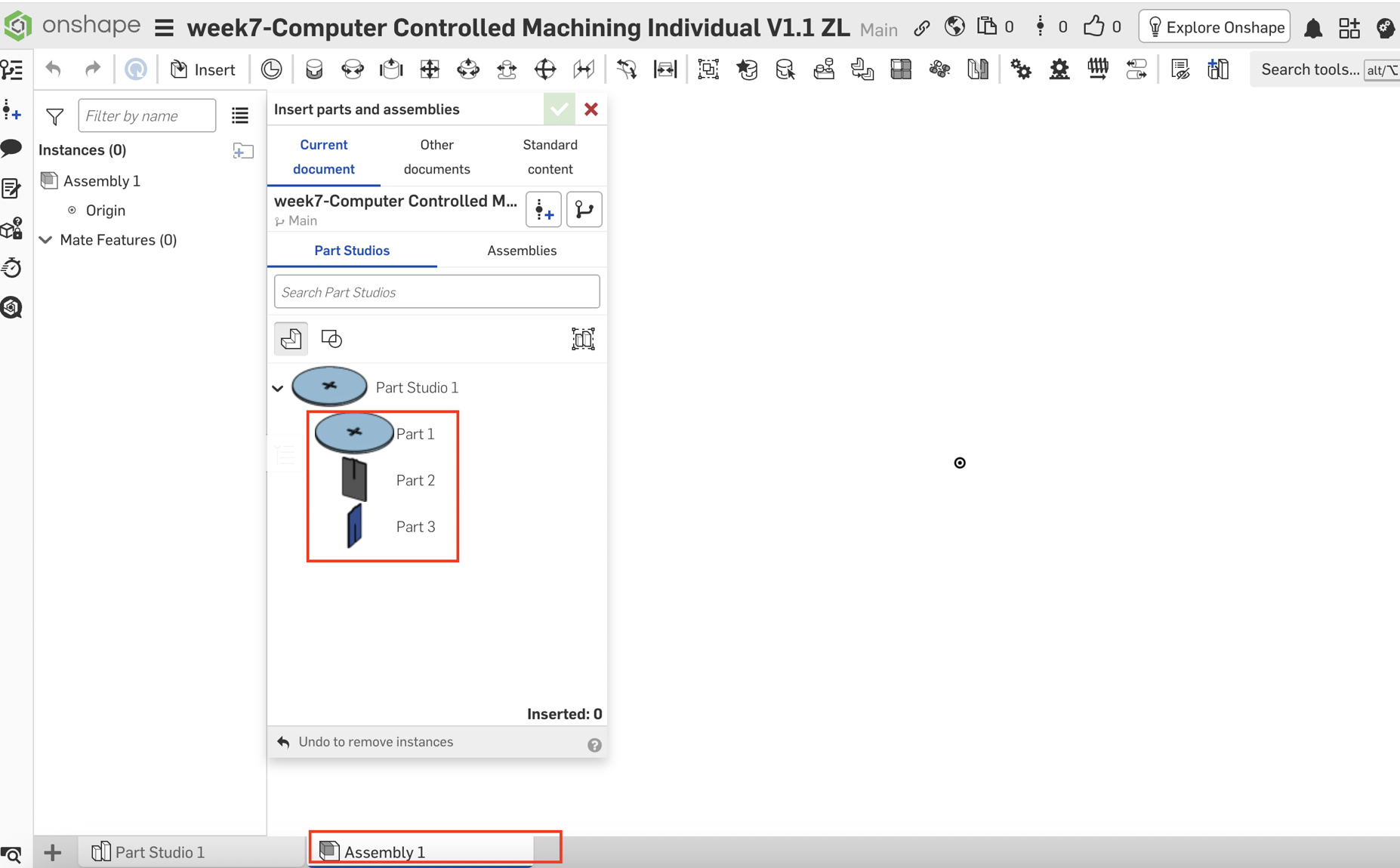This screenshot has width=1400, height=868.
Task: Click the filter funnel icon
Action: tap(55, 116)
